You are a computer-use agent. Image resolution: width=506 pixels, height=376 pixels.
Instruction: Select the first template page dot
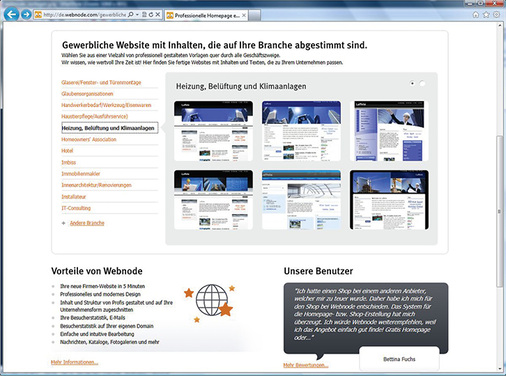pos(413,83)
